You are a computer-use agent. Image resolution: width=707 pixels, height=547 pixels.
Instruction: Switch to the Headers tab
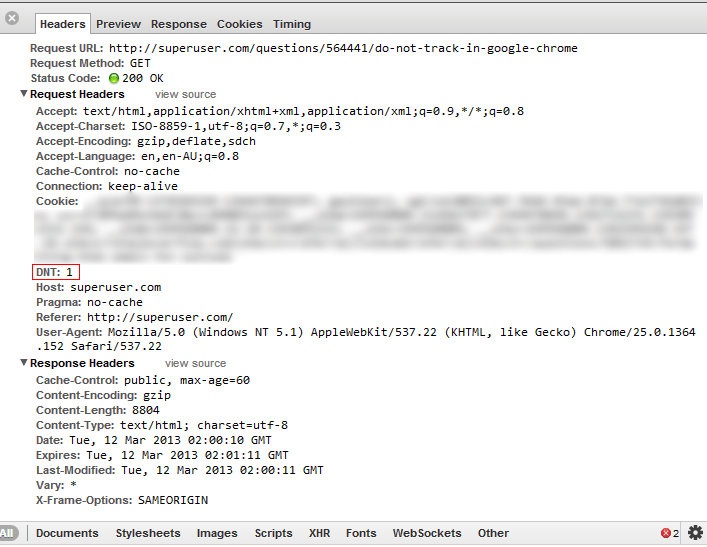[62, 24]
